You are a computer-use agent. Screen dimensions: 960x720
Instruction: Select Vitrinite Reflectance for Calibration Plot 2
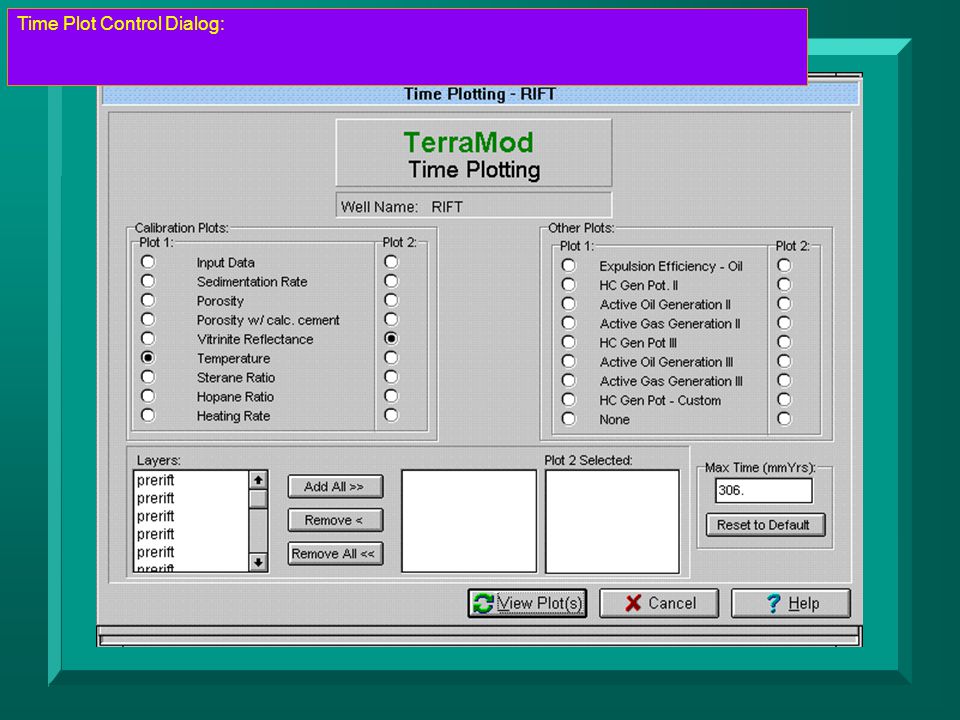pos(391,339)
